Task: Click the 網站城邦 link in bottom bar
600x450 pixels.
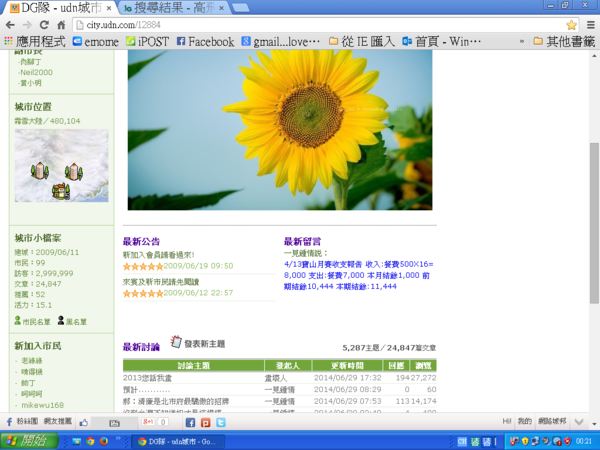Action: (x=553, y=422)
